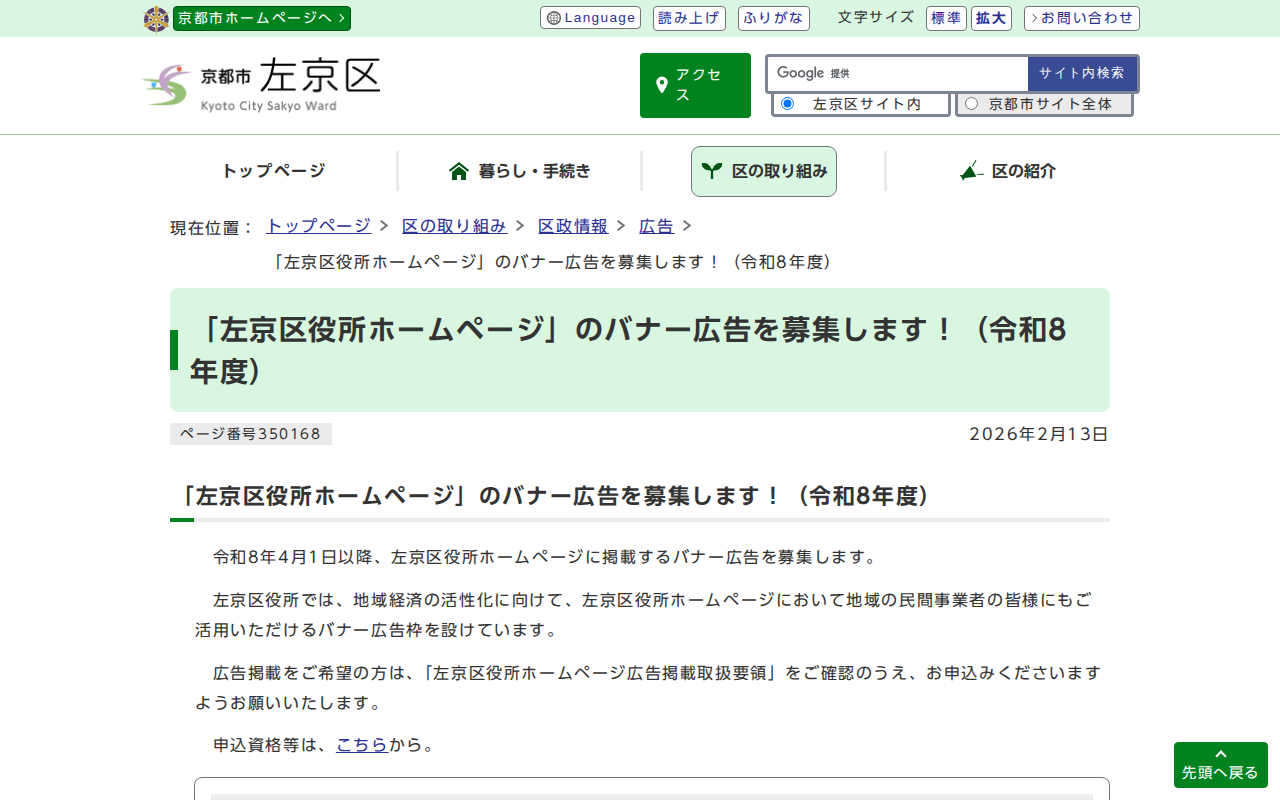Viewport: 1280px width, 800px height.
Task: Open the こちら link
Action: (x=361, y=744)
